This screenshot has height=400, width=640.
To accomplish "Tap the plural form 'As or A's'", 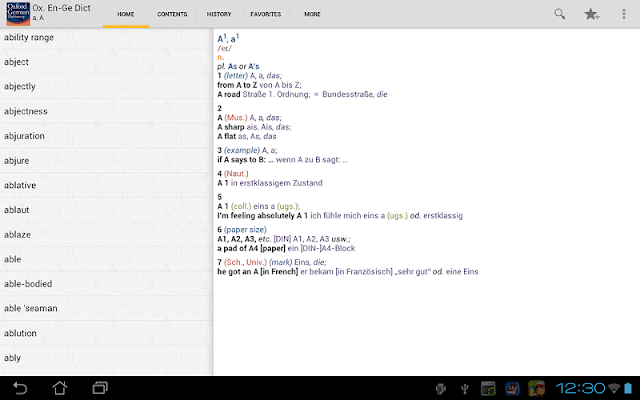I will click(x=243, y=66).
